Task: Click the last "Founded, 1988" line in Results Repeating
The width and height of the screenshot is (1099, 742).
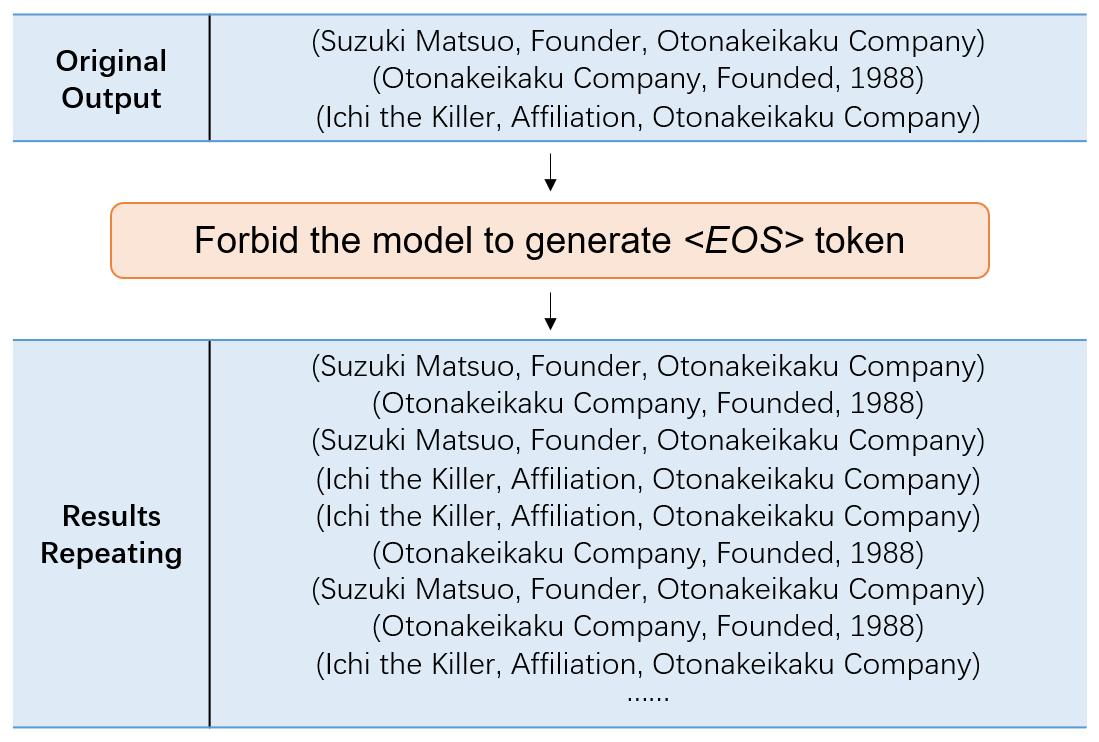Action: pos(648,626)
